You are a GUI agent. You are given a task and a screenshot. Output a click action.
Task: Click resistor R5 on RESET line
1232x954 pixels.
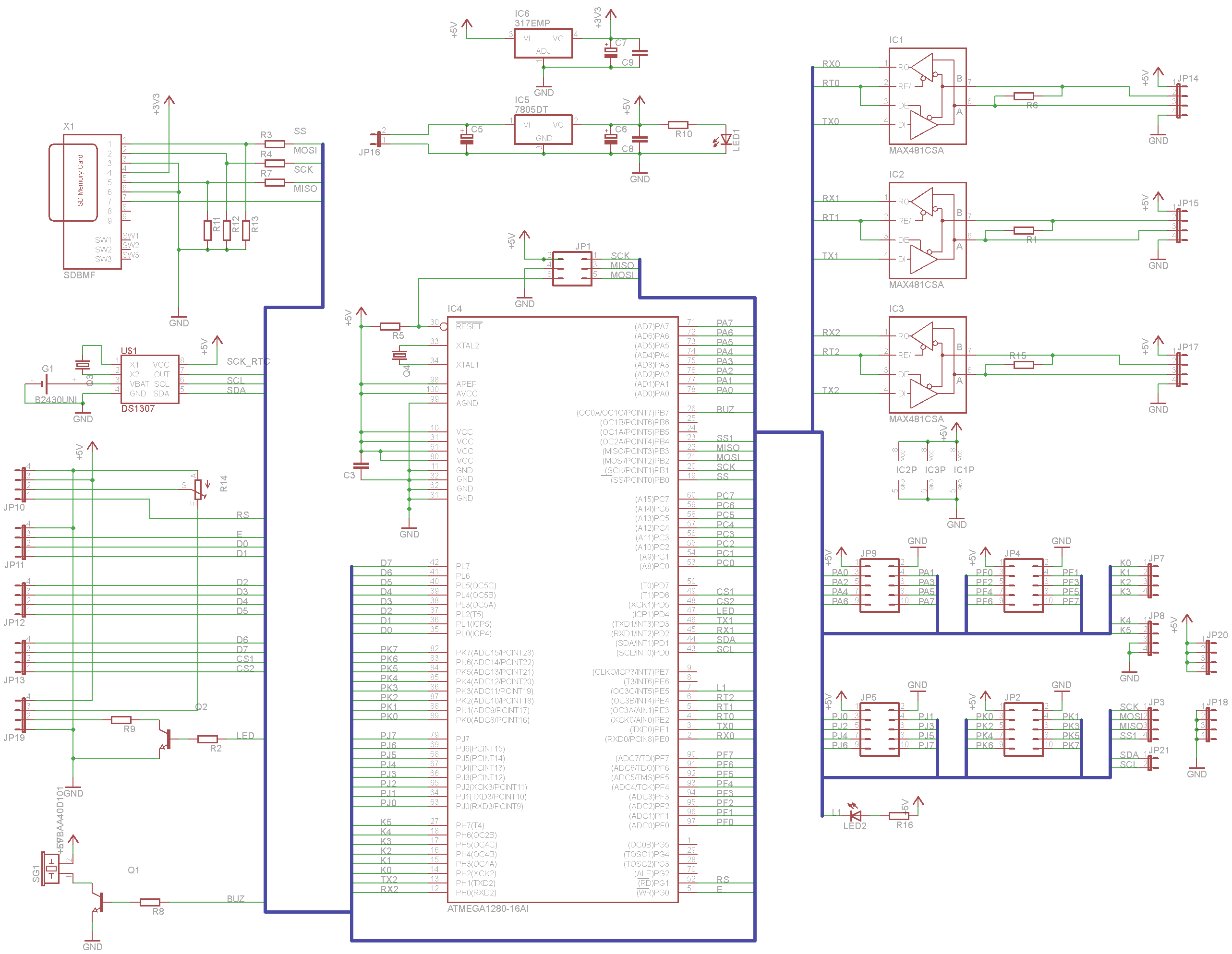tap(390, 326)
